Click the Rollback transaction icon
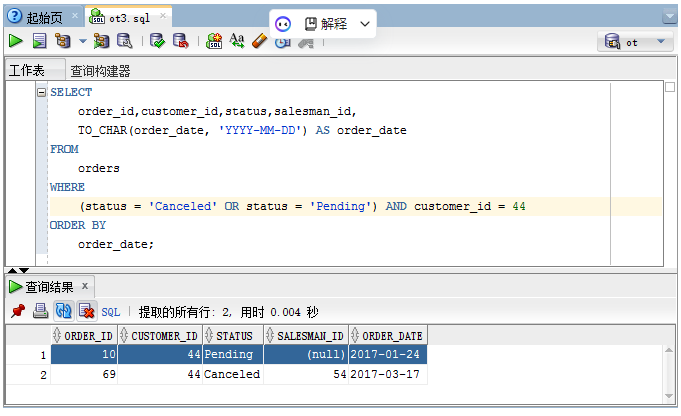 click(180, 41)
